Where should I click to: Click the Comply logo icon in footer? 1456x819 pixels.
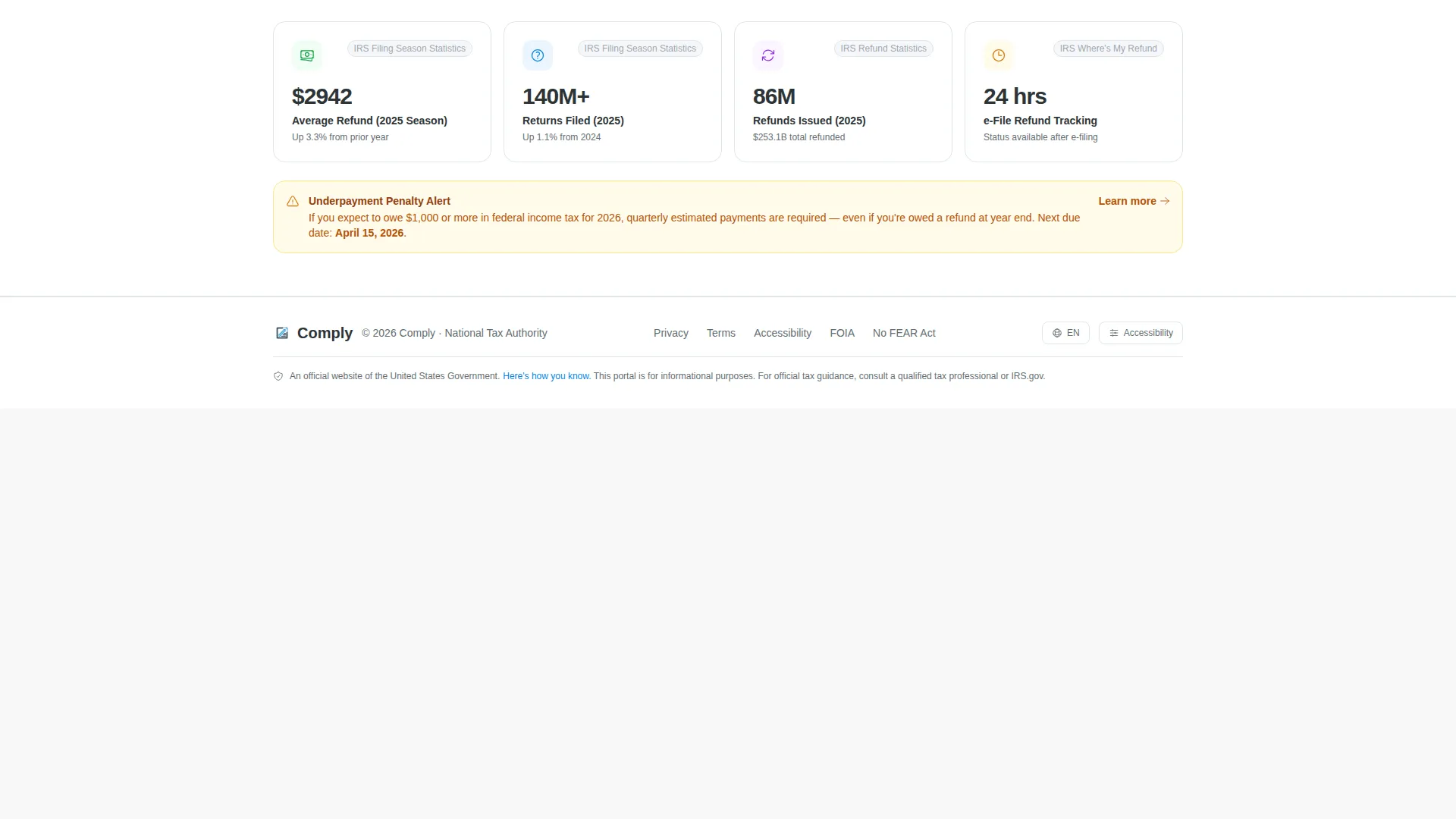point(282,333)
